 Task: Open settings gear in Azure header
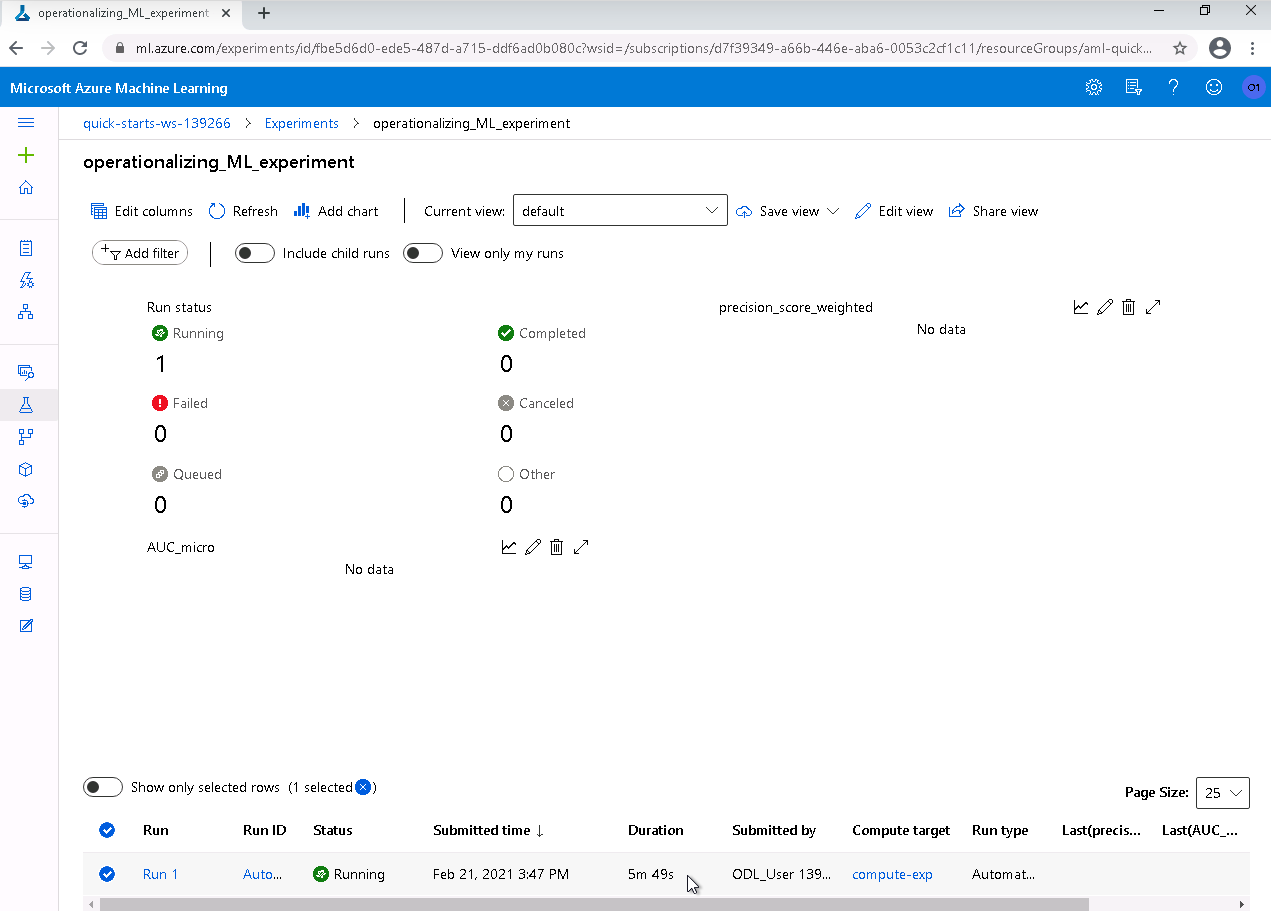[x=1094, y=87]
